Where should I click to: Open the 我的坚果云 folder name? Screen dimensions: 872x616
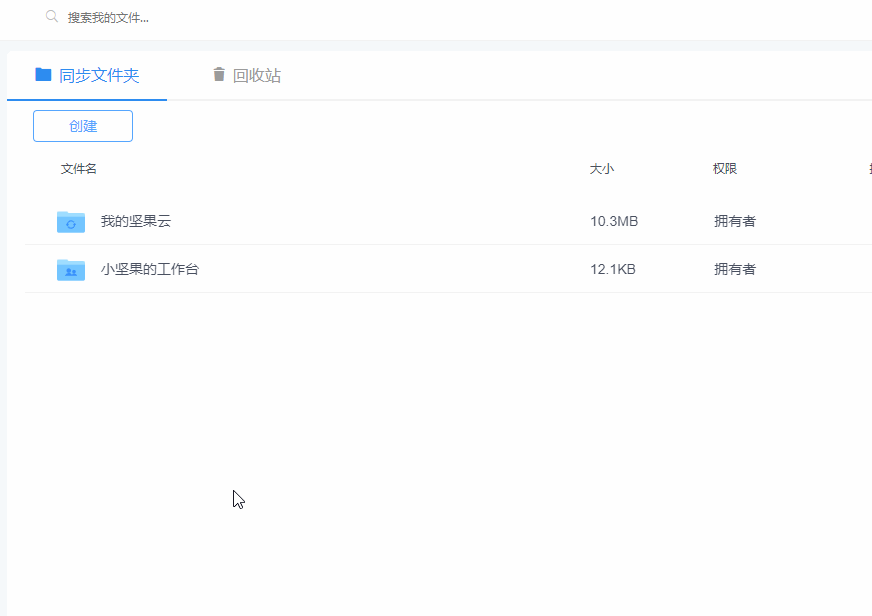pos(136,221)
